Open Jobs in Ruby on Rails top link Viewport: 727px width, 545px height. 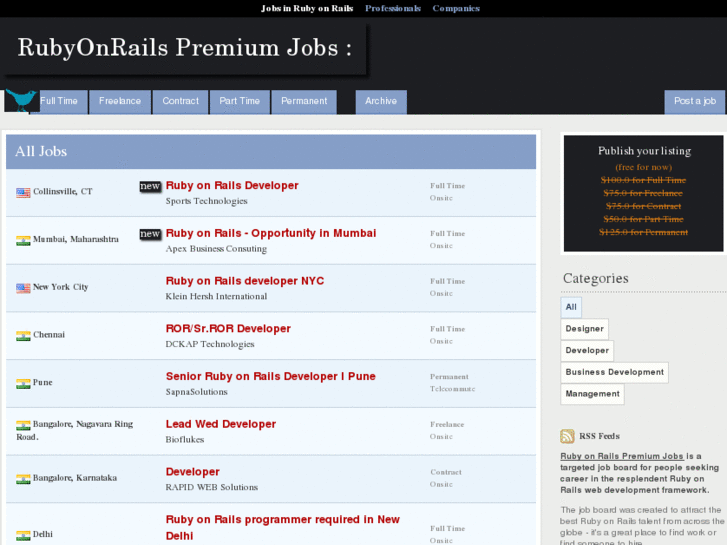click(307, 8)
